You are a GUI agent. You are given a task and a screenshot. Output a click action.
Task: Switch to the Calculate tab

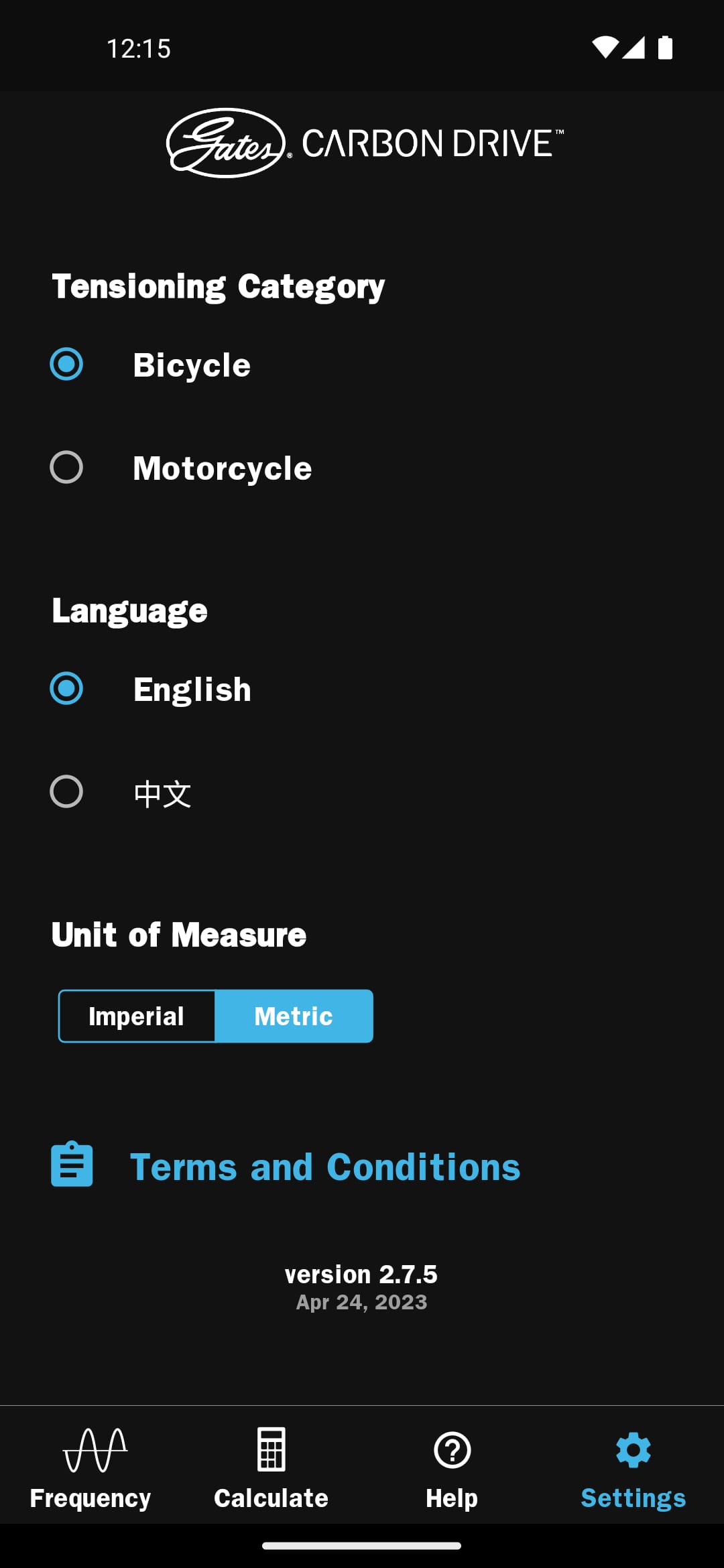(271, 1474)
